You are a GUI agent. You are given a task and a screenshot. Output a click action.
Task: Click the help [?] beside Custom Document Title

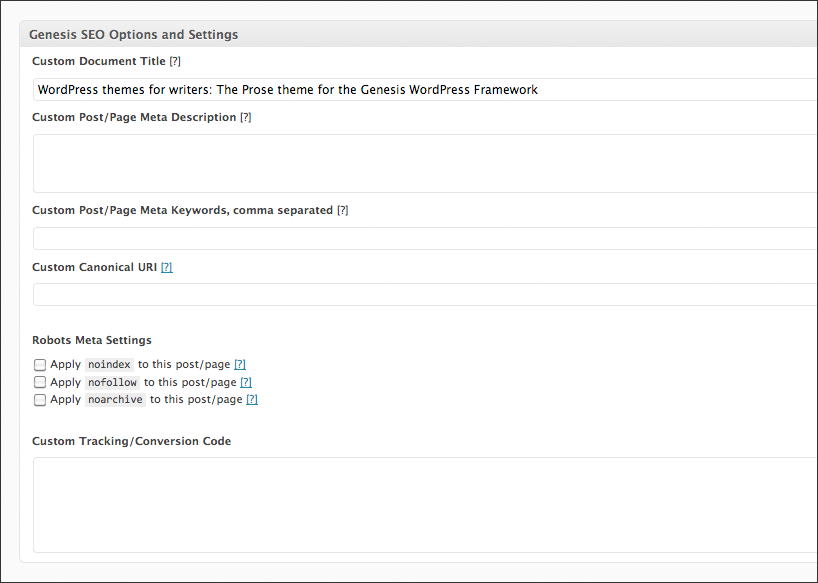point(175,62)
